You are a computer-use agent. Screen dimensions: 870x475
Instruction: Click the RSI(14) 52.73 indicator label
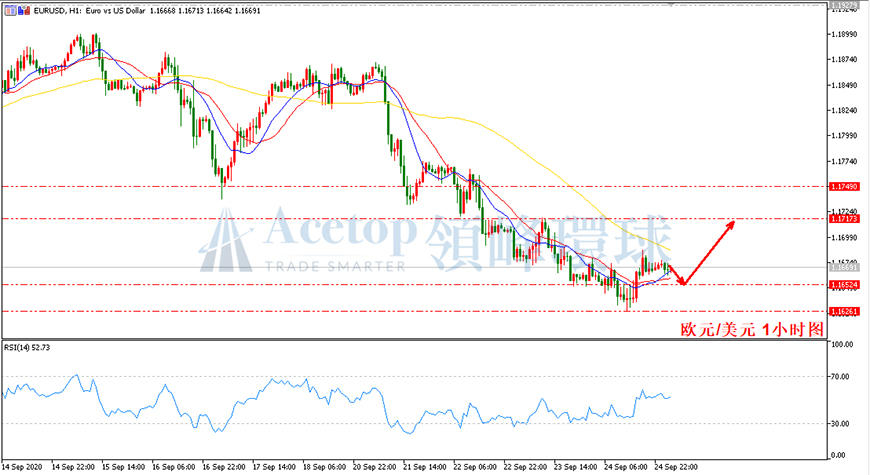27,347
